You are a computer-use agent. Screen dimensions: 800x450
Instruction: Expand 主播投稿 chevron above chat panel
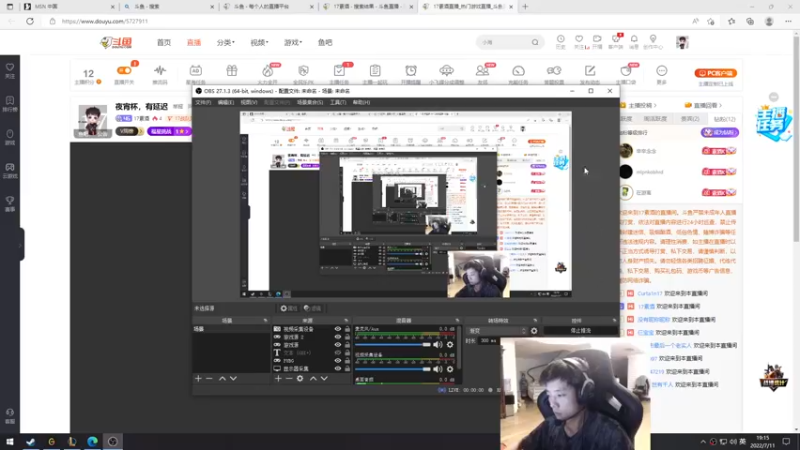(x=655, y=106)
